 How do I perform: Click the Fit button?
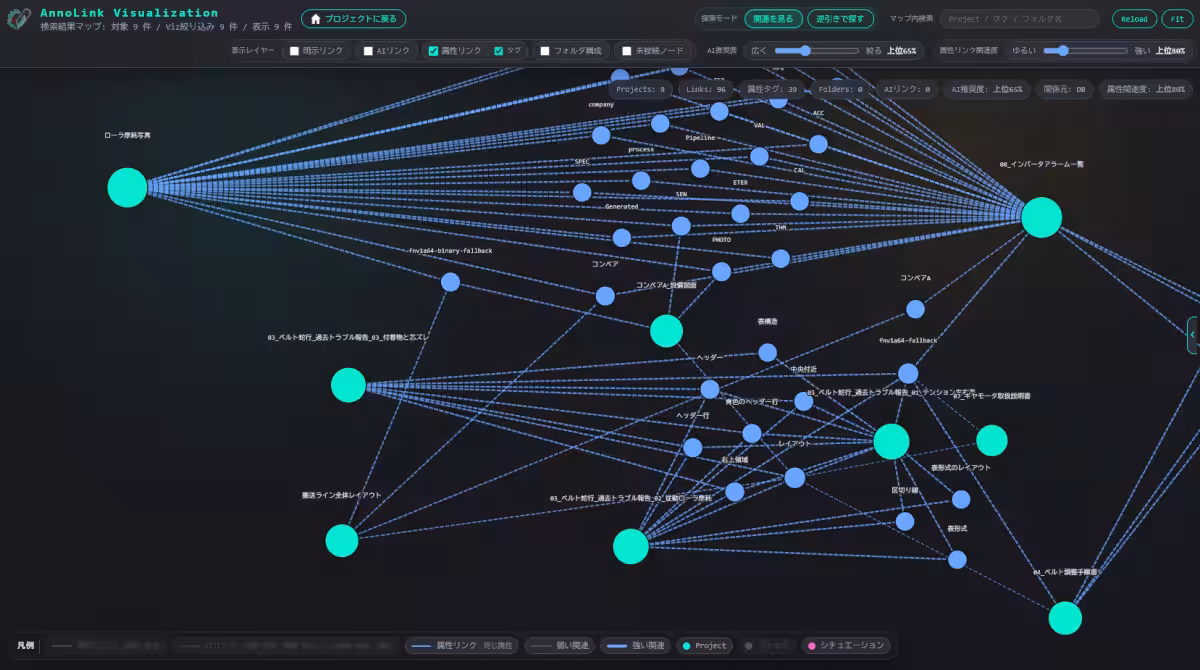(1177, 19)
